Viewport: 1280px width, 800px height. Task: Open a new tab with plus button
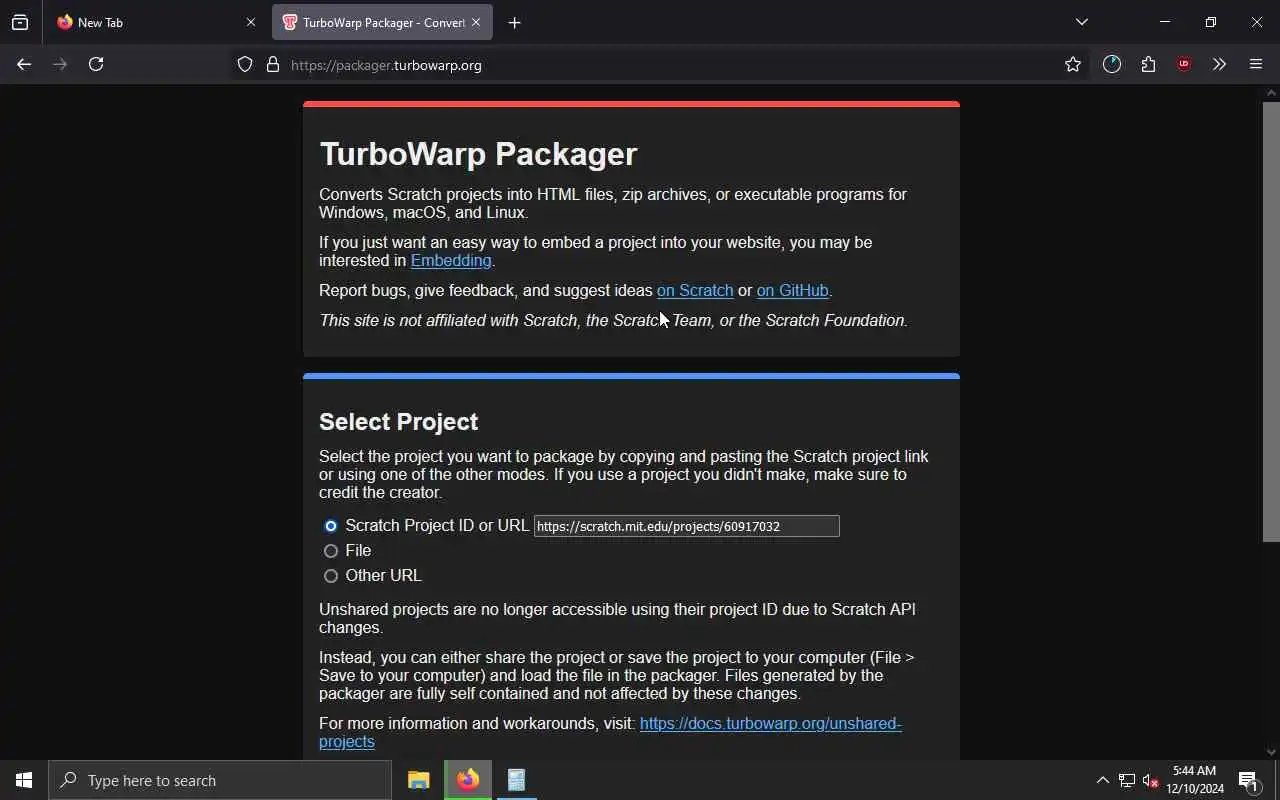coord(514,22)
